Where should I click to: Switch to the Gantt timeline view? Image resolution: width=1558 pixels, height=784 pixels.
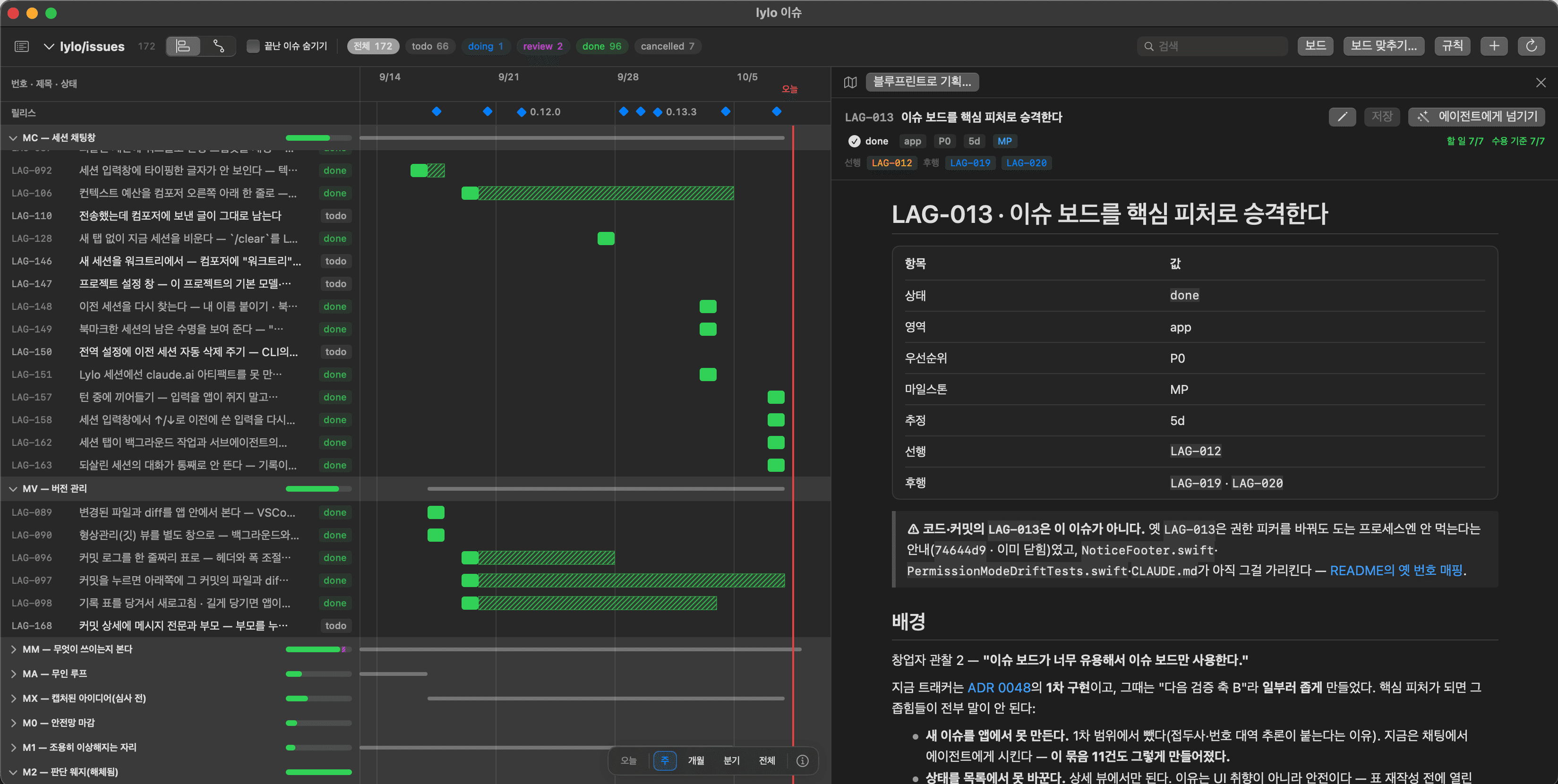pyautogui.click(x=183, y=46)
